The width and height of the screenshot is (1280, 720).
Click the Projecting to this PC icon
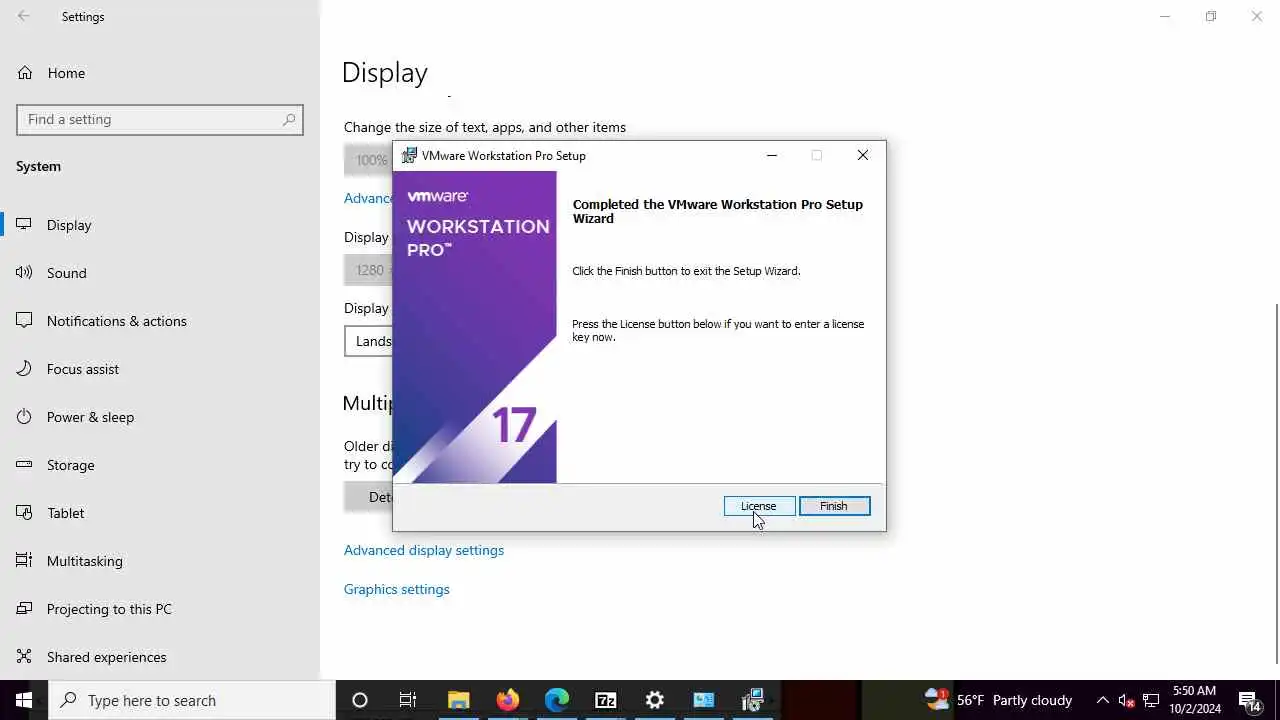click(24, 609)
